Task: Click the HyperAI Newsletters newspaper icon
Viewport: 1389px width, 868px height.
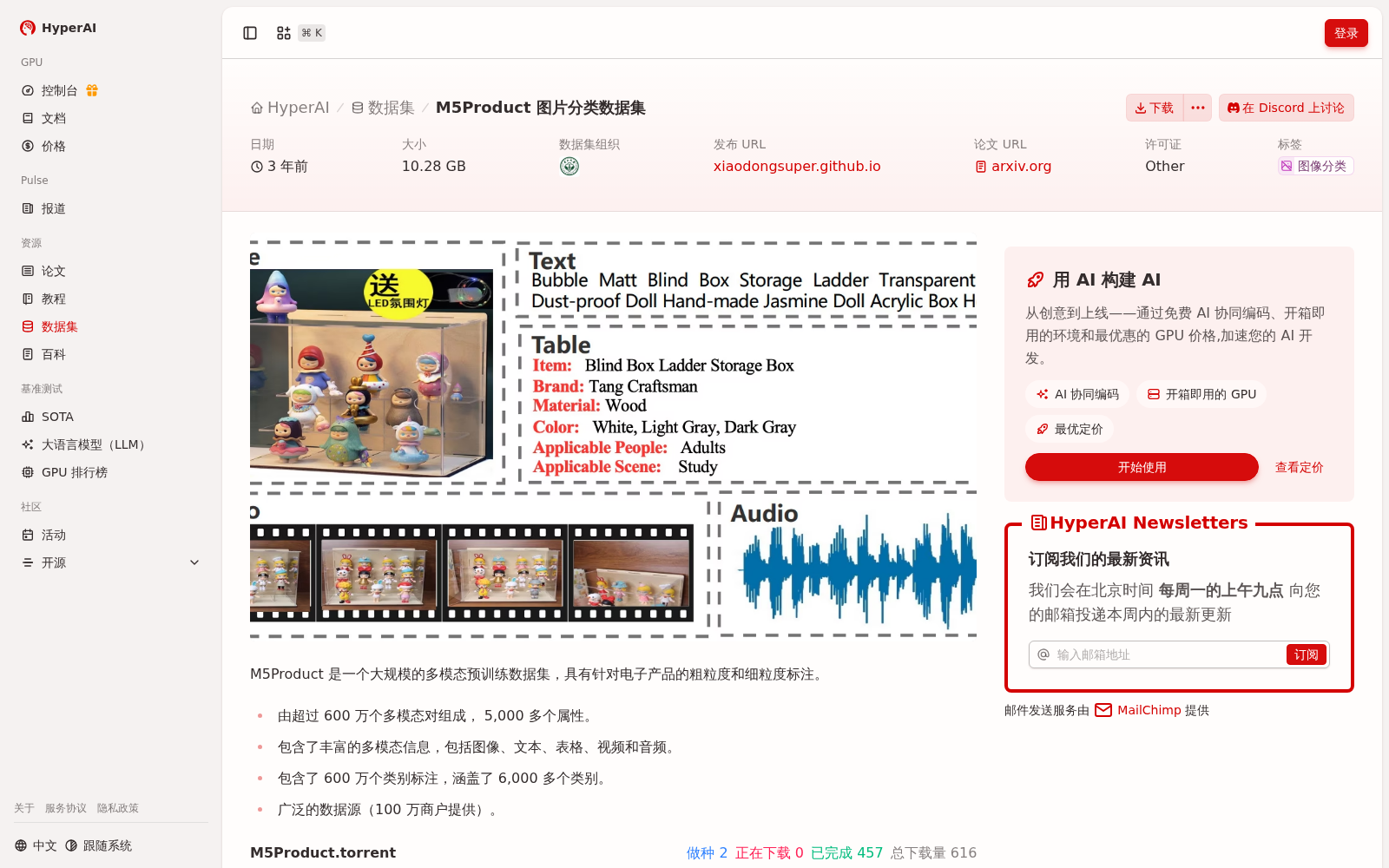Action: point(1038,523)
